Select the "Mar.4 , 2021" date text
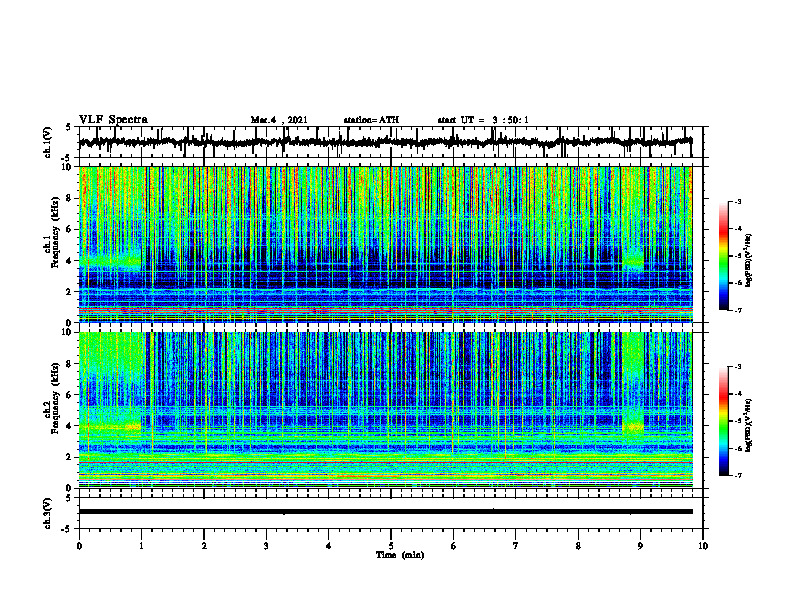 point(279,120)
